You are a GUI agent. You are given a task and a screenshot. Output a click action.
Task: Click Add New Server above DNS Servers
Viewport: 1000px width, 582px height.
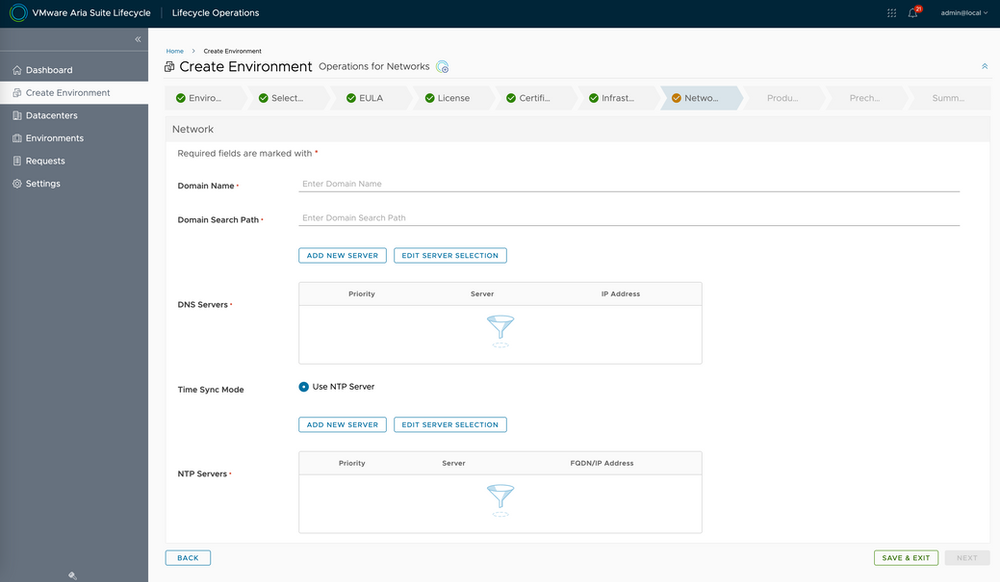tap(342, 256)
